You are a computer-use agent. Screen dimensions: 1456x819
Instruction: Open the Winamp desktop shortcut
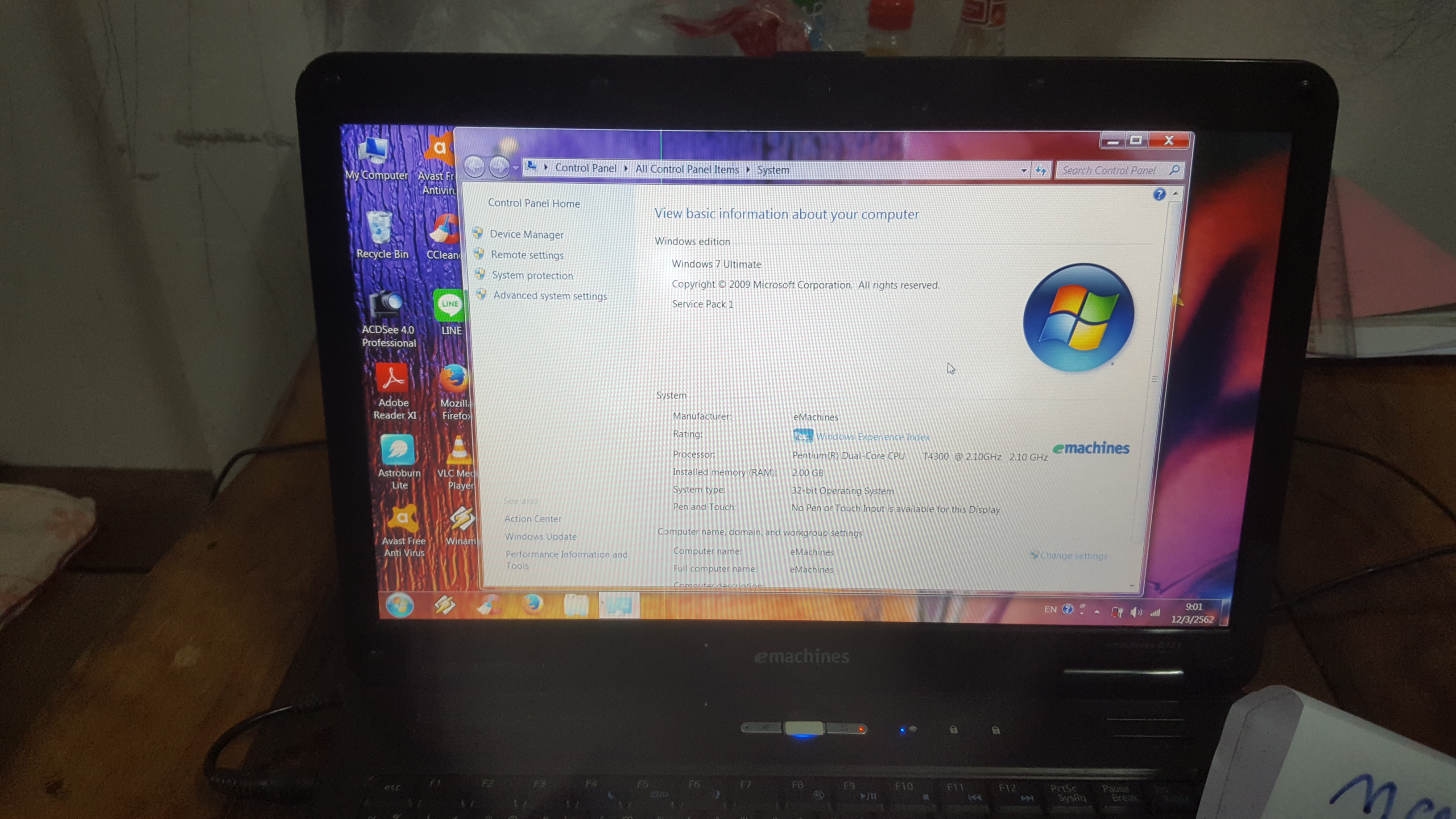(x=462, y=525)
